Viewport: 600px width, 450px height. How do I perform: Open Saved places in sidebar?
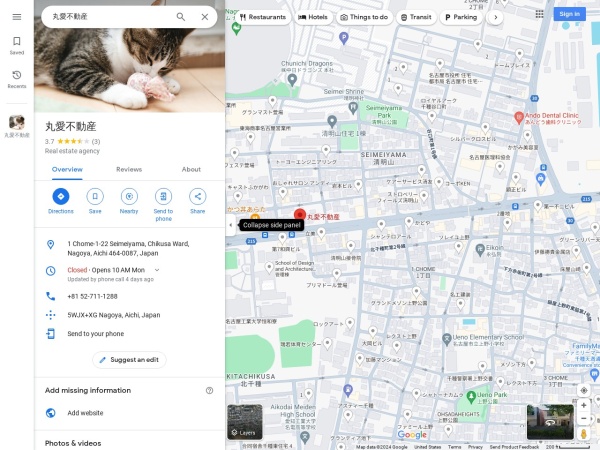[17, 46]
